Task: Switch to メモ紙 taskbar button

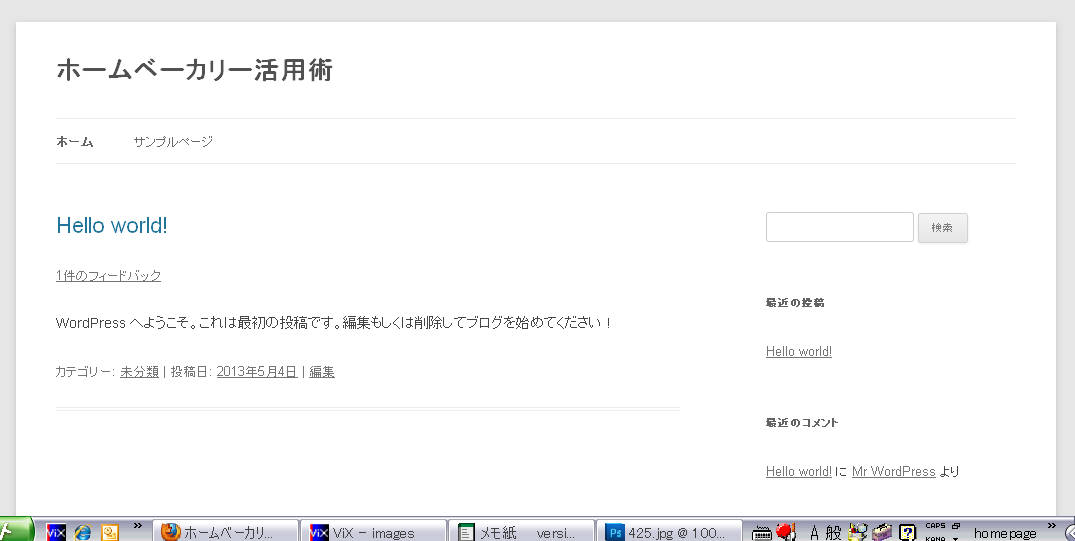Action: (x=522, y=531)
